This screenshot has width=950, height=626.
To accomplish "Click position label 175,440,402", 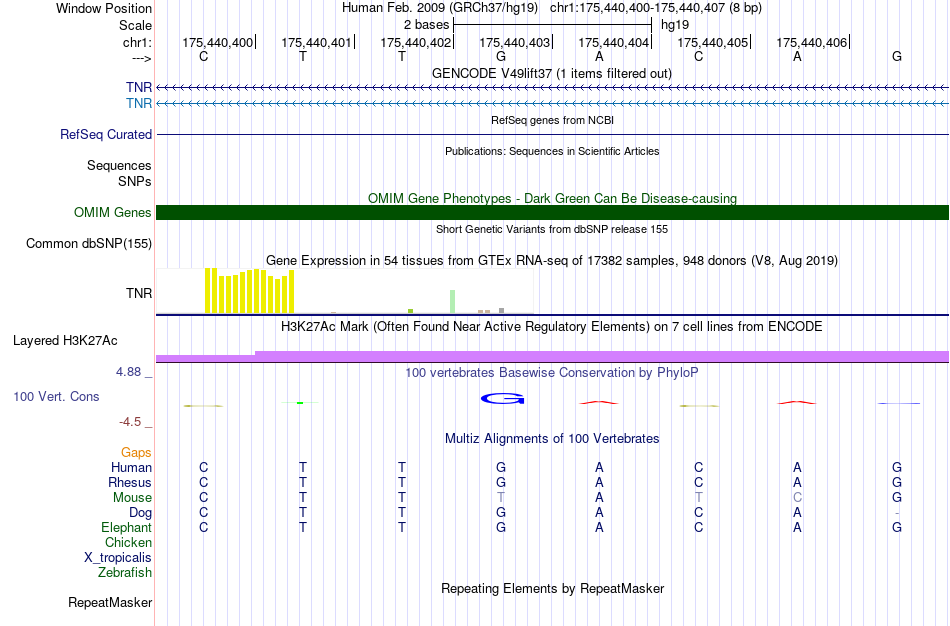I will pos(416,42).
